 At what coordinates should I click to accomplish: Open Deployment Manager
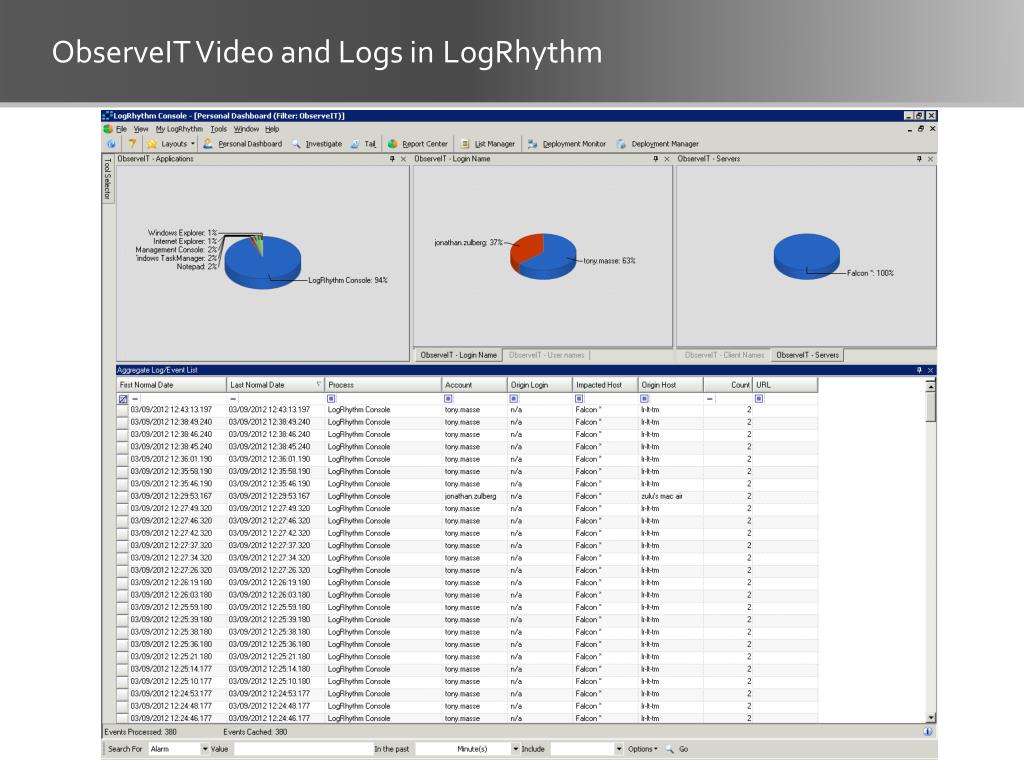658,144
